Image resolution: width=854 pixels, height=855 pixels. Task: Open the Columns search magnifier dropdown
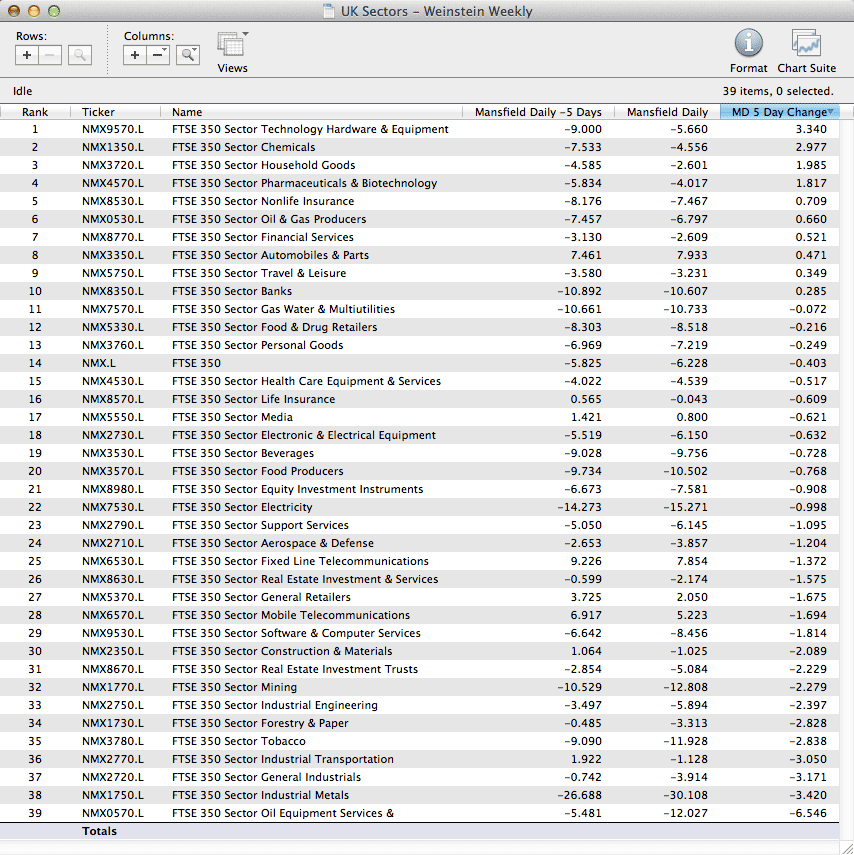coord(188,55)
